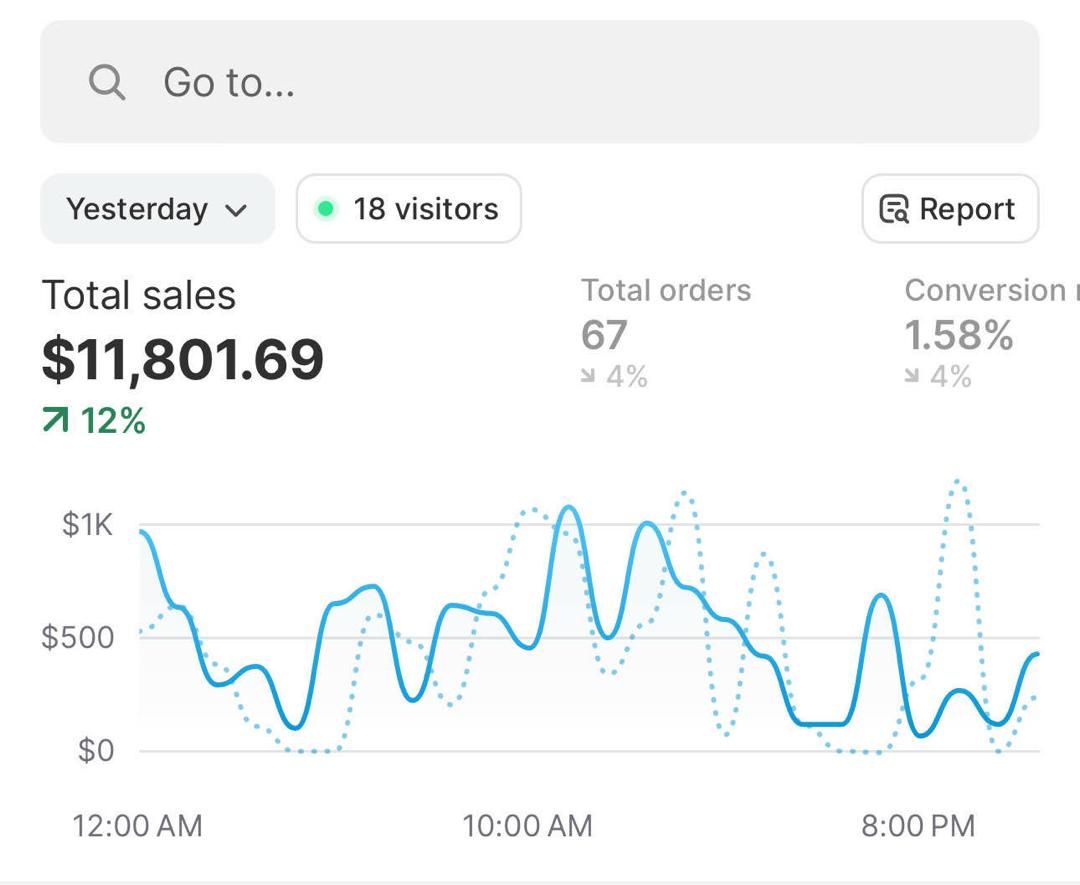The height and width of the screenshot is (885, 1080).
Task: Click the solid sales line chart
Action: [589, 620]
